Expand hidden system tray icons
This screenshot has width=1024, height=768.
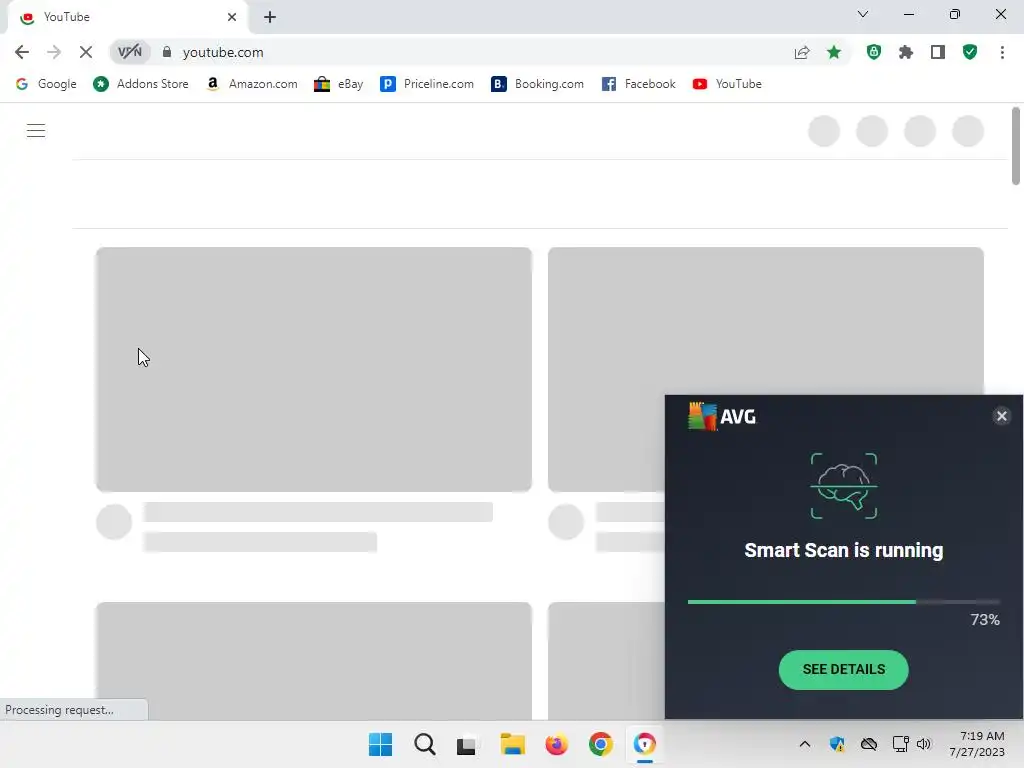[805, 744]
